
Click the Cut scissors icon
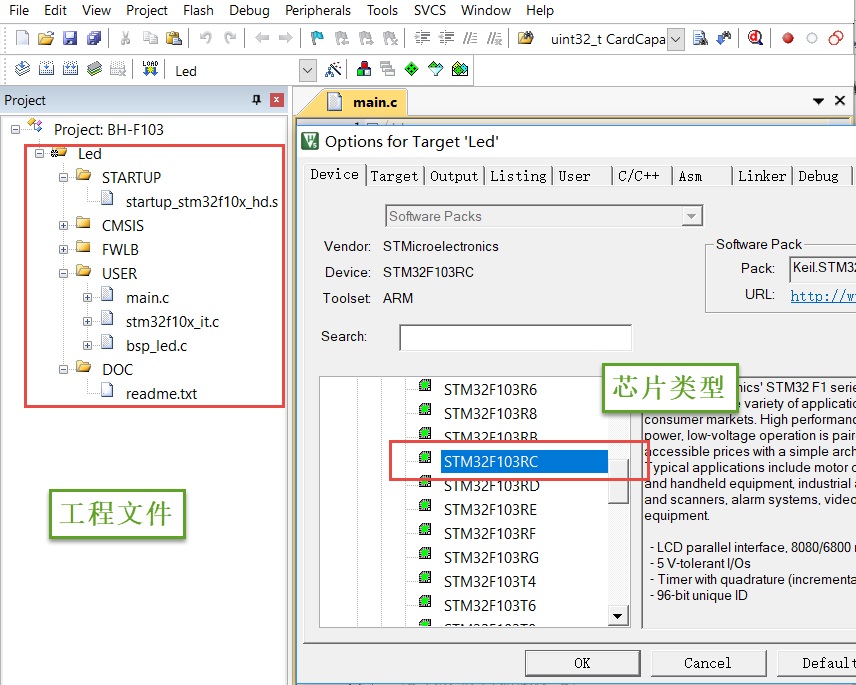pos(126,38)
